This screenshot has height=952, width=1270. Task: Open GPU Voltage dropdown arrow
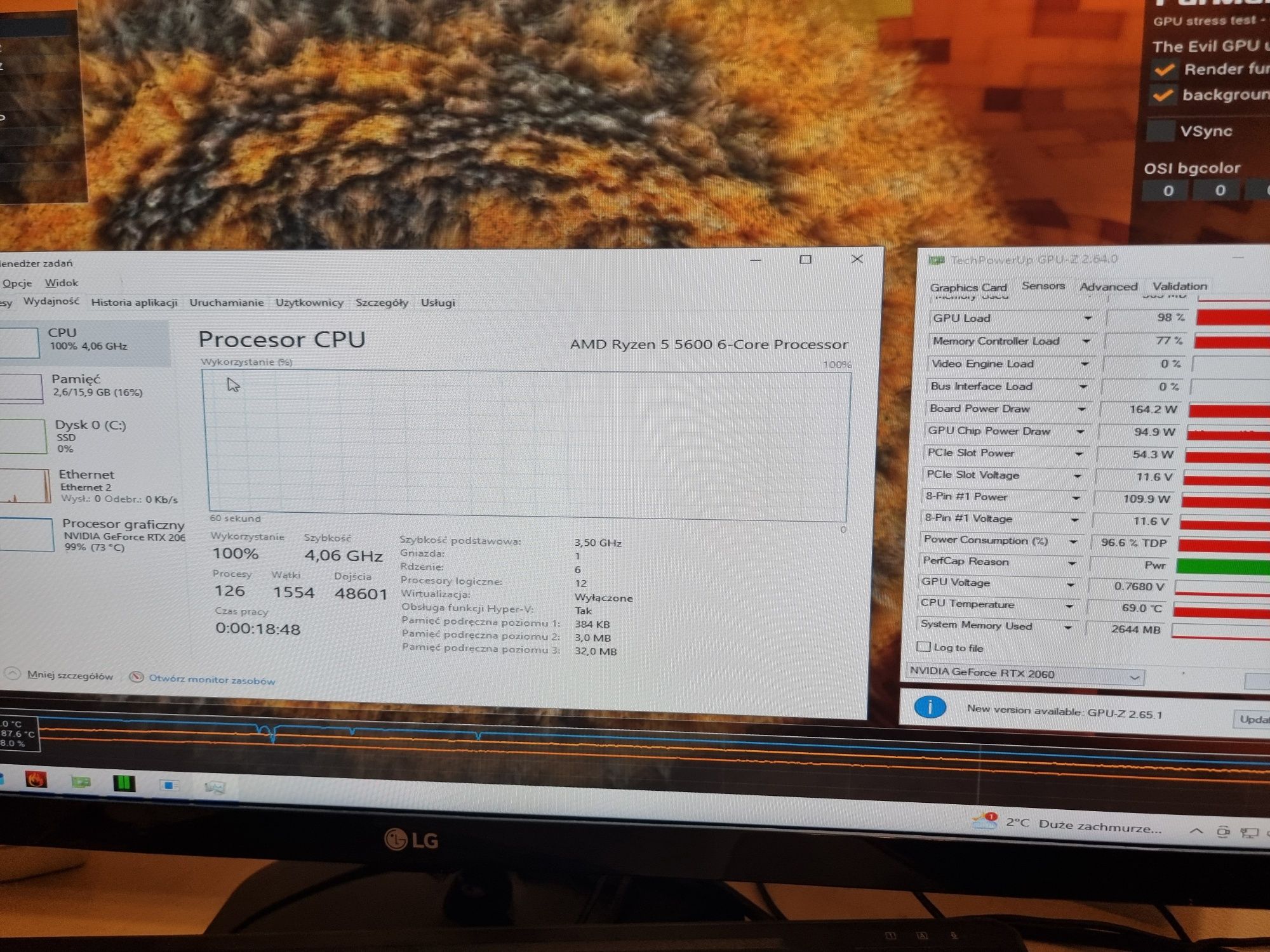click(1071, 585)
